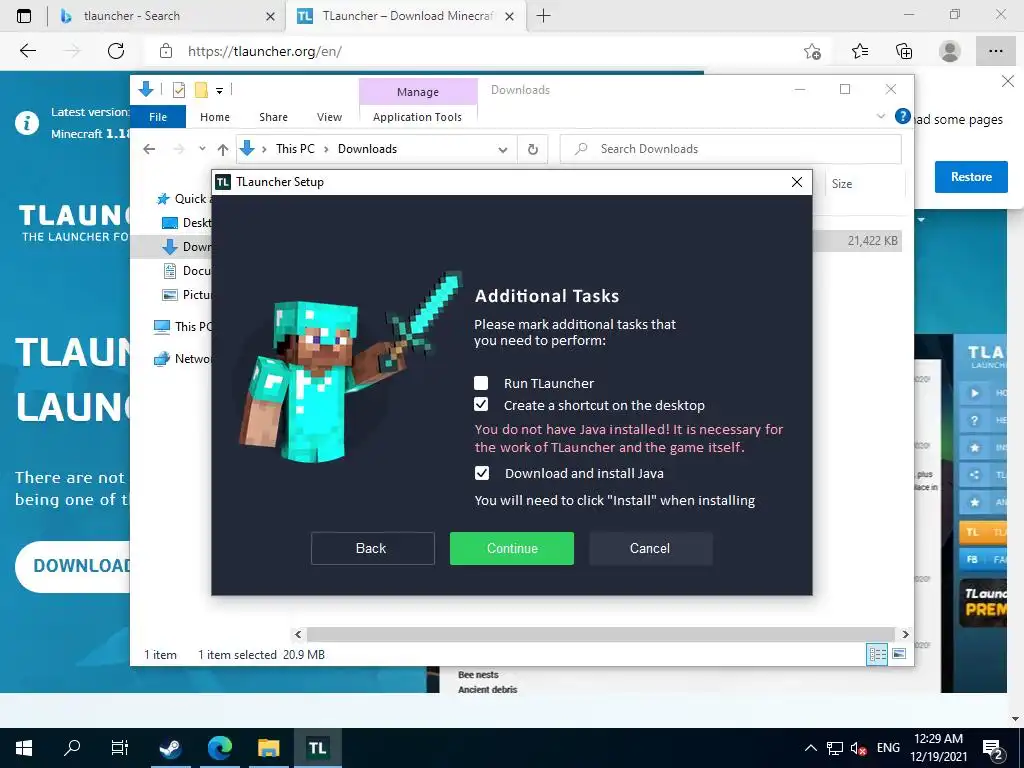Reload the tlauncher.org page

tap(116, 51)
